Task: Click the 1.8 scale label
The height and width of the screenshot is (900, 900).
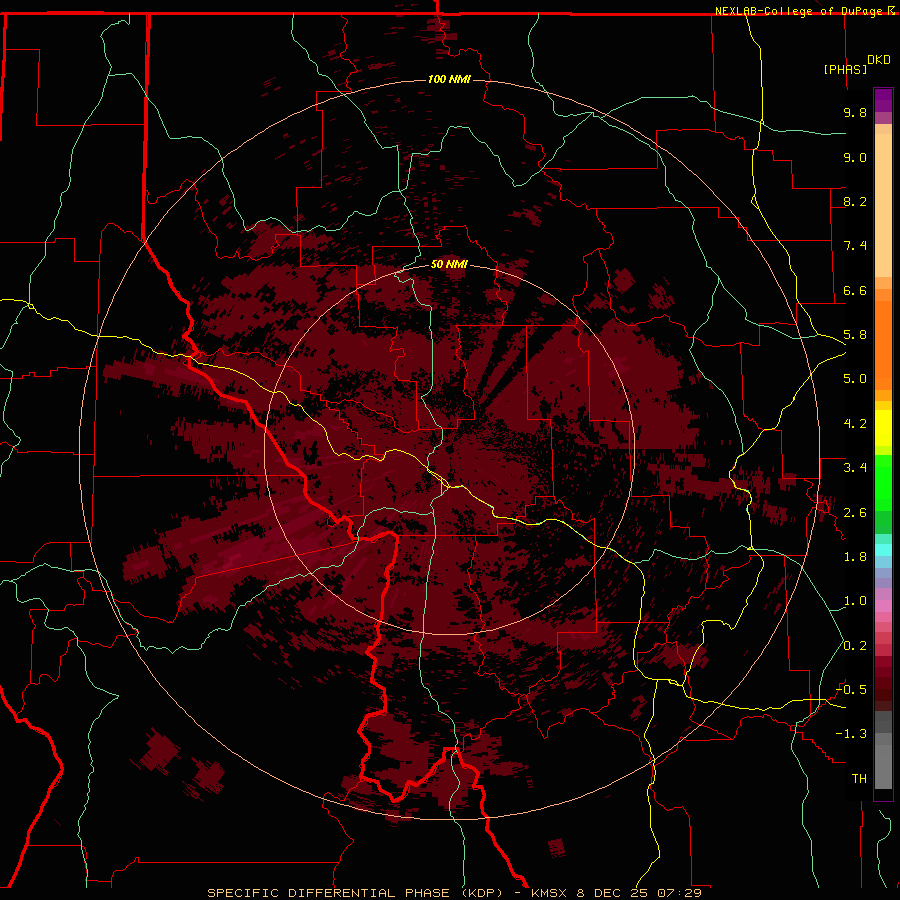Action: pos(855,557)
